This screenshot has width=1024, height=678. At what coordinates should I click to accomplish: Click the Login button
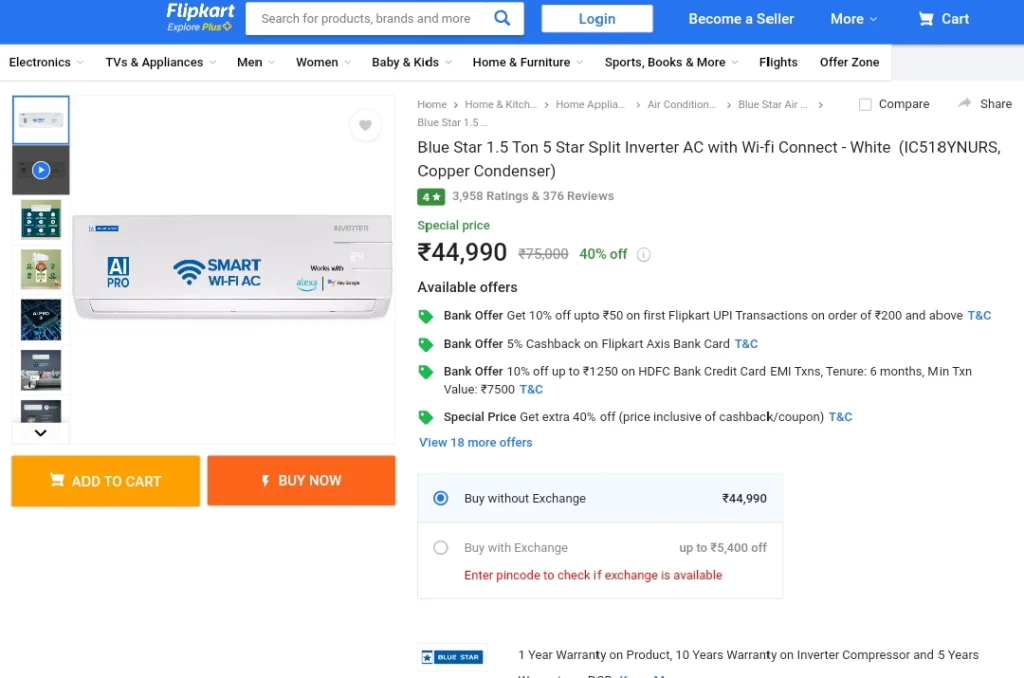(x=596, y=19)
